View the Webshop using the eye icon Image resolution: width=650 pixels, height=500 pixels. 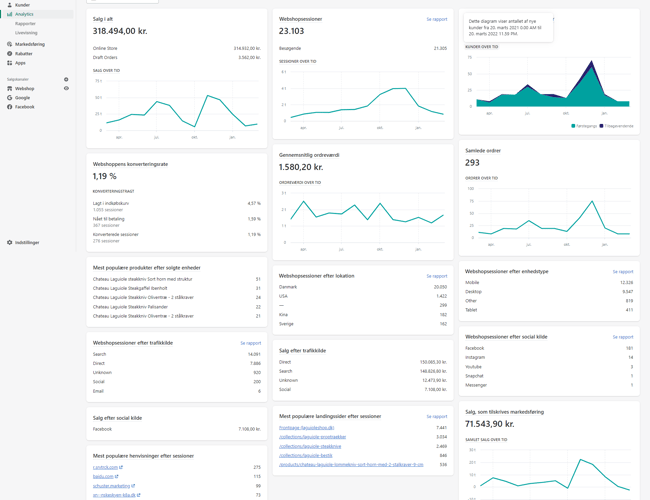click(66, 88)
